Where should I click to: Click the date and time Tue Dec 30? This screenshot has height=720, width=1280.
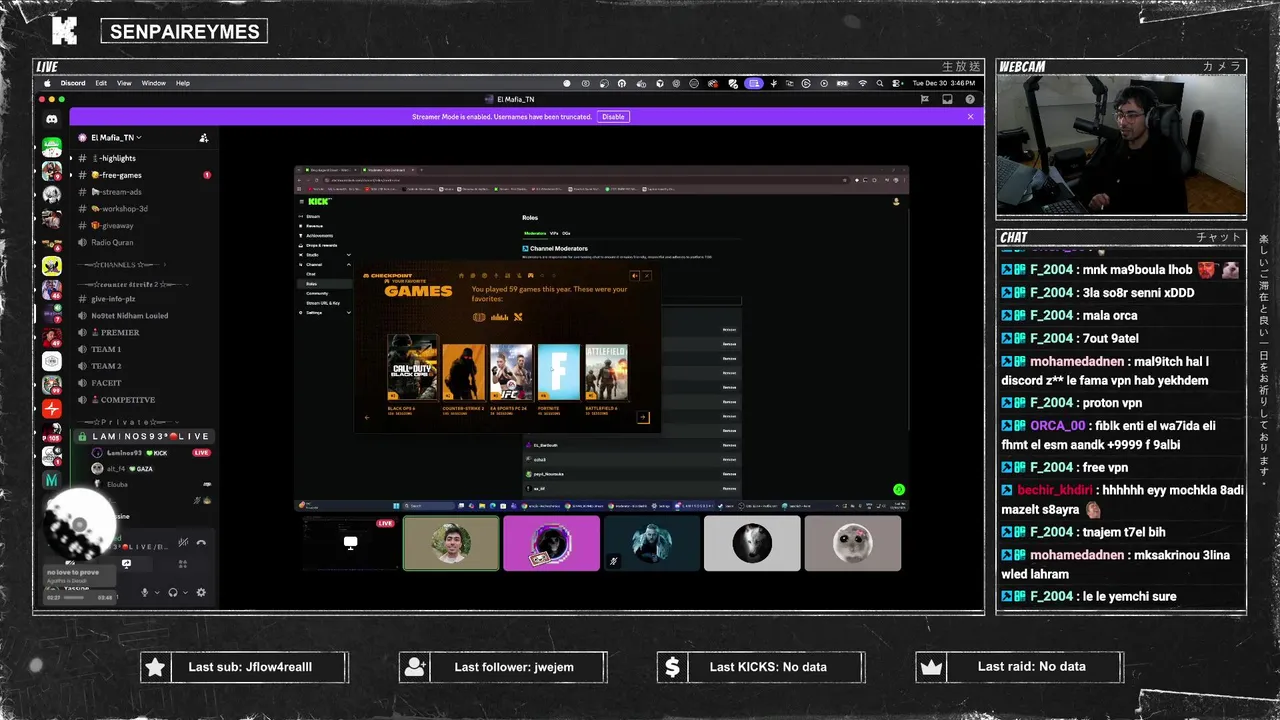click(x=943, y=83)
